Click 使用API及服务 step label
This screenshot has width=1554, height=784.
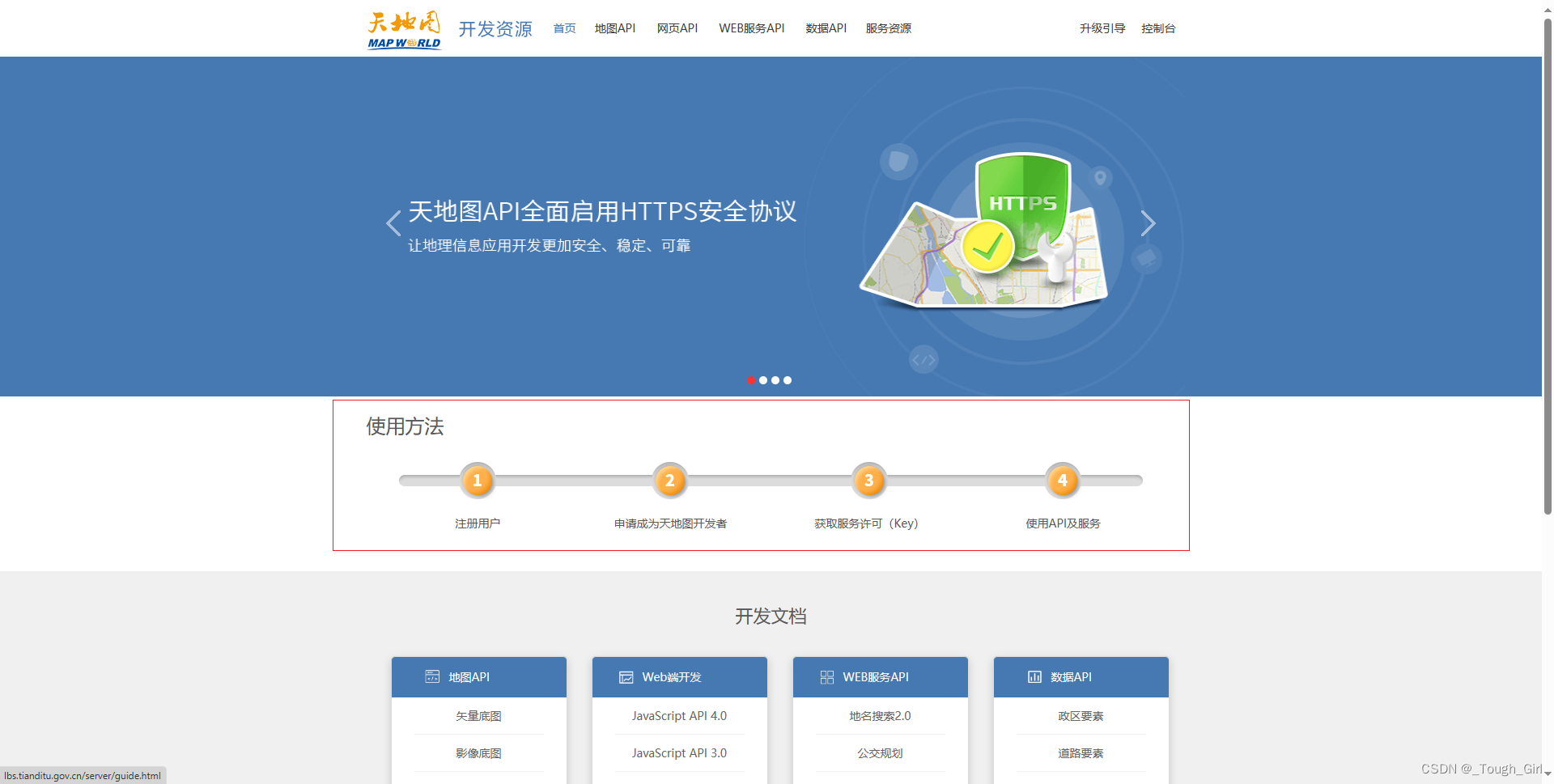(x=1063, y=523)
